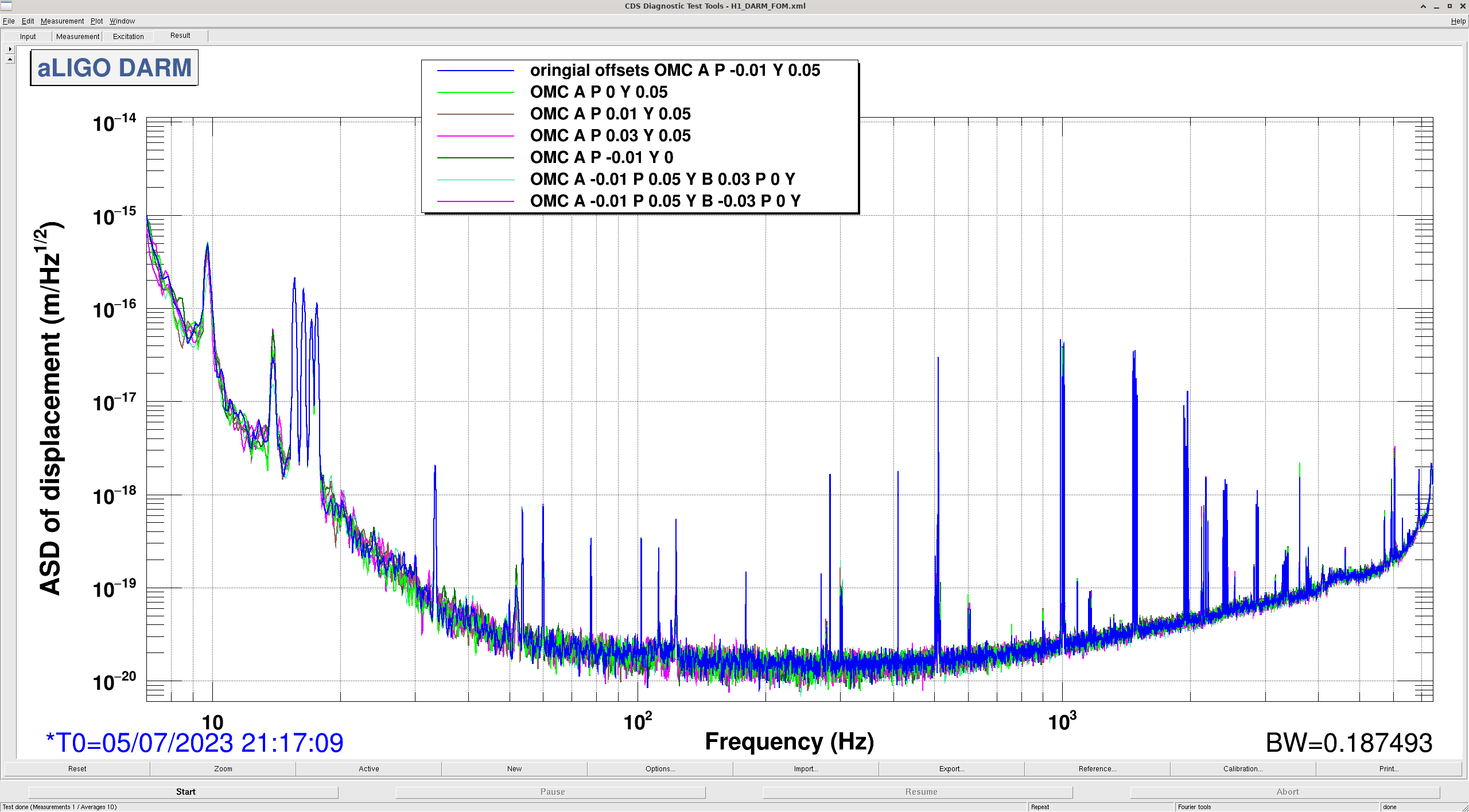Click the Reset plot button

[x=77, y=769]
